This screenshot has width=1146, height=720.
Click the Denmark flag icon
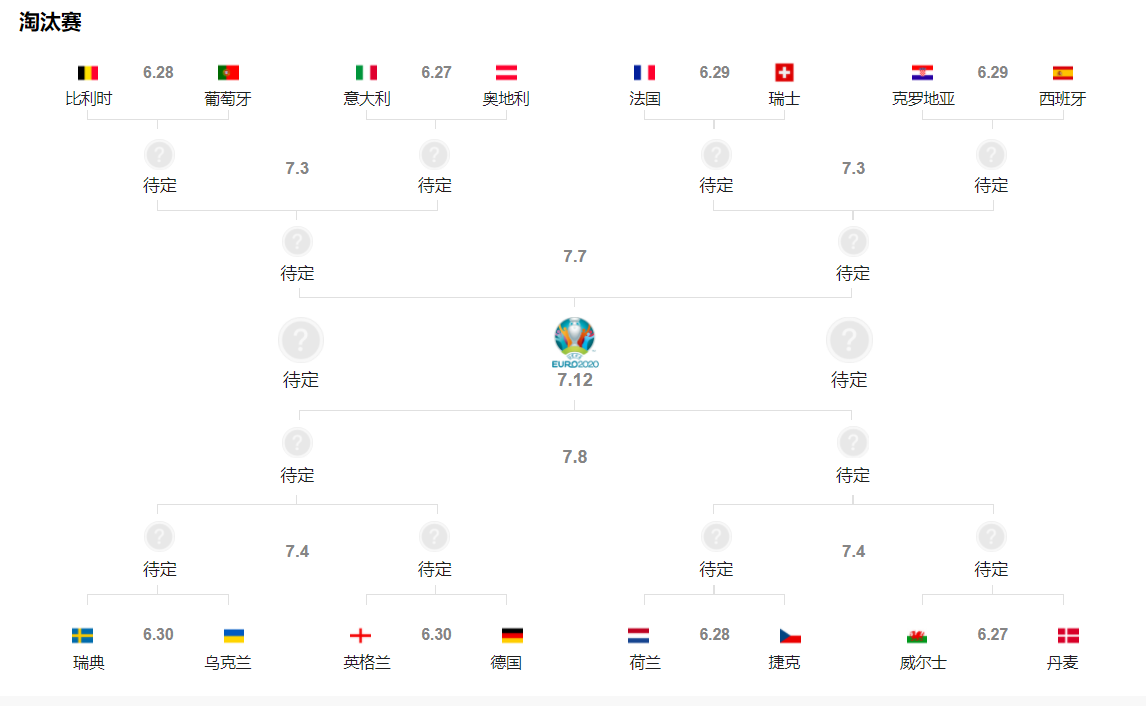tap(1068, 636)
